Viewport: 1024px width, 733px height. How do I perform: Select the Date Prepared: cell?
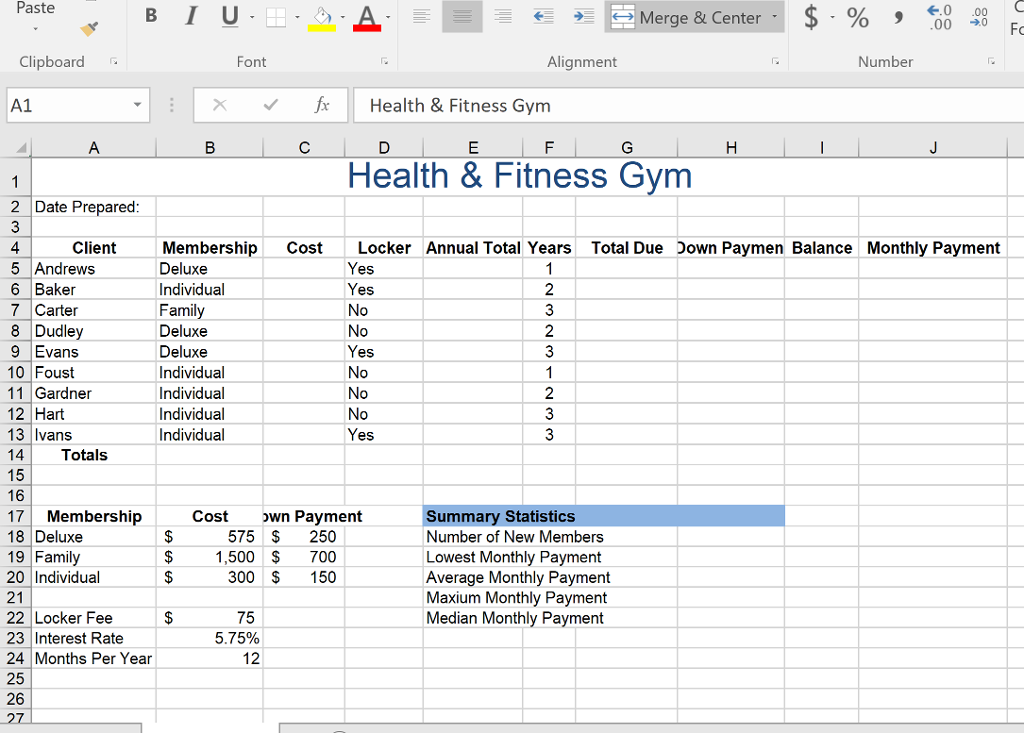94,206
